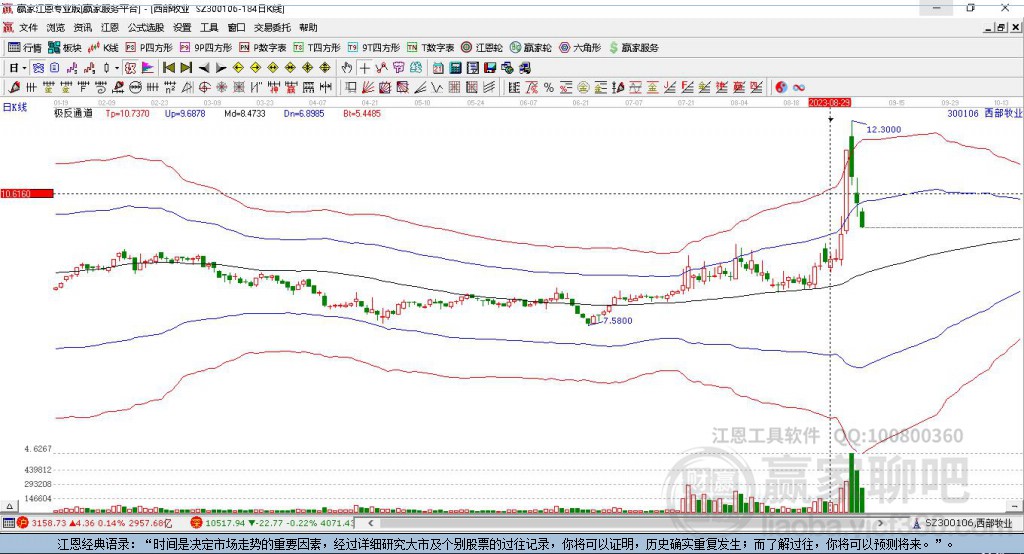
Task: Launch the 江恩轮 Gann wheel
Action: [482, 48]
